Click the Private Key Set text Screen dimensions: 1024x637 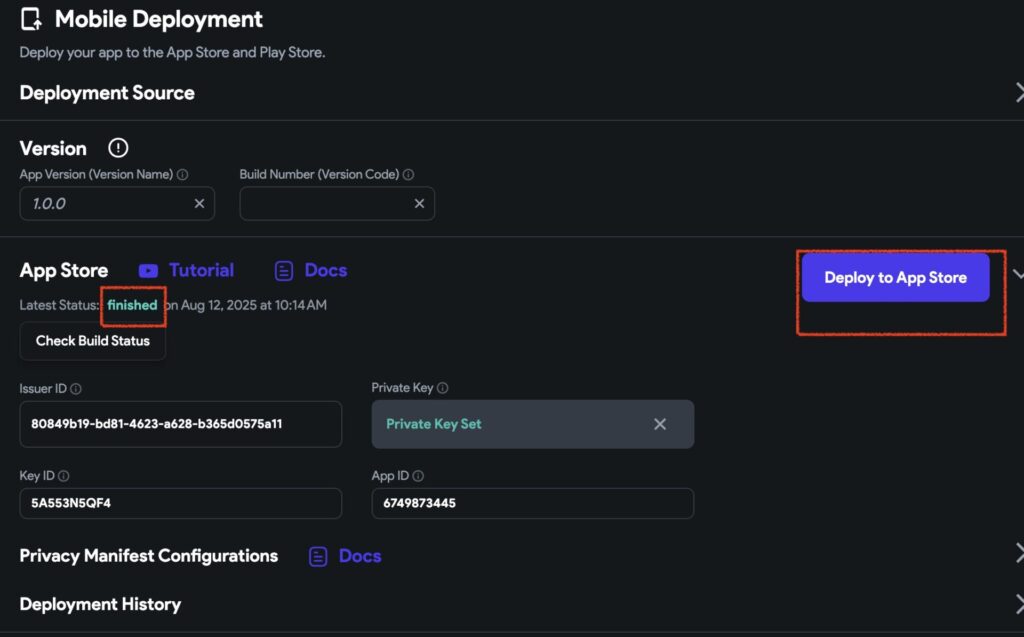[434, 424]
